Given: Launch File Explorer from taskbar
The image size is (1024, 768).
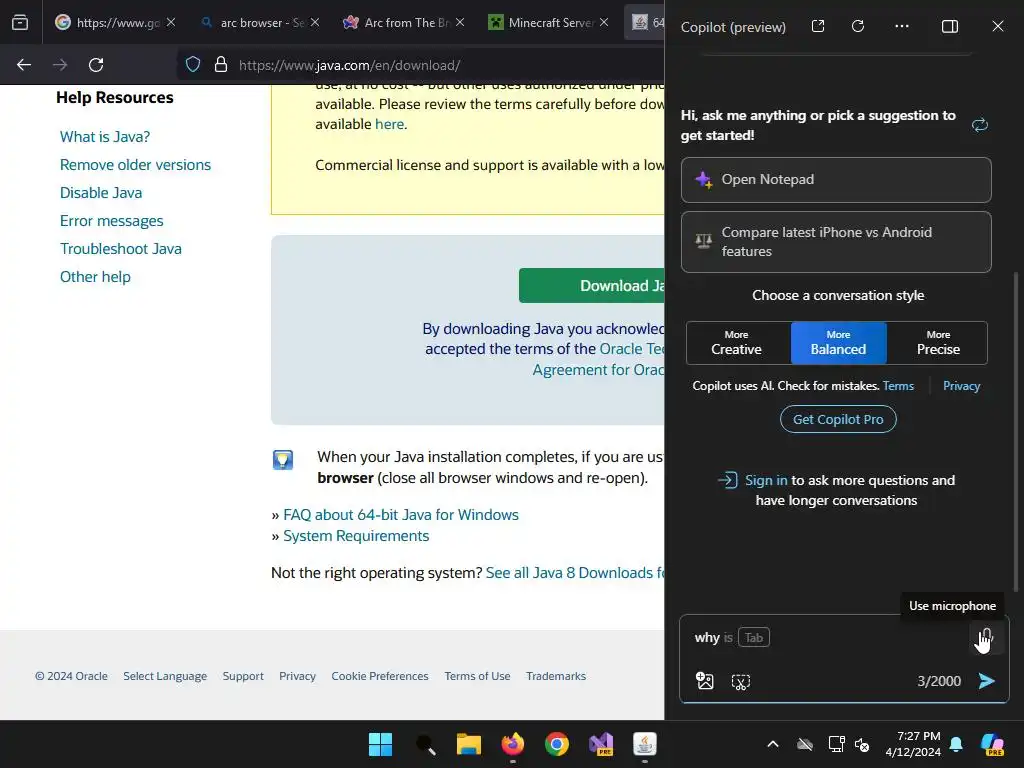Looking at the screenshot, I should coord(468,744).
